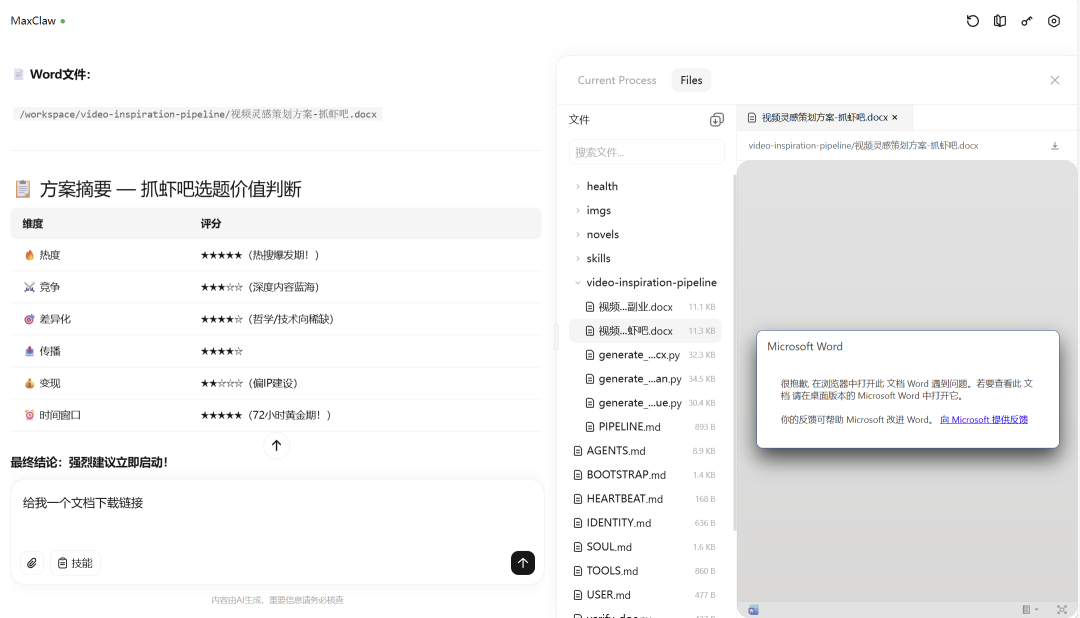1080x618 pixels.
Task: Click the key icon in header
Action: pos(1027,21)
